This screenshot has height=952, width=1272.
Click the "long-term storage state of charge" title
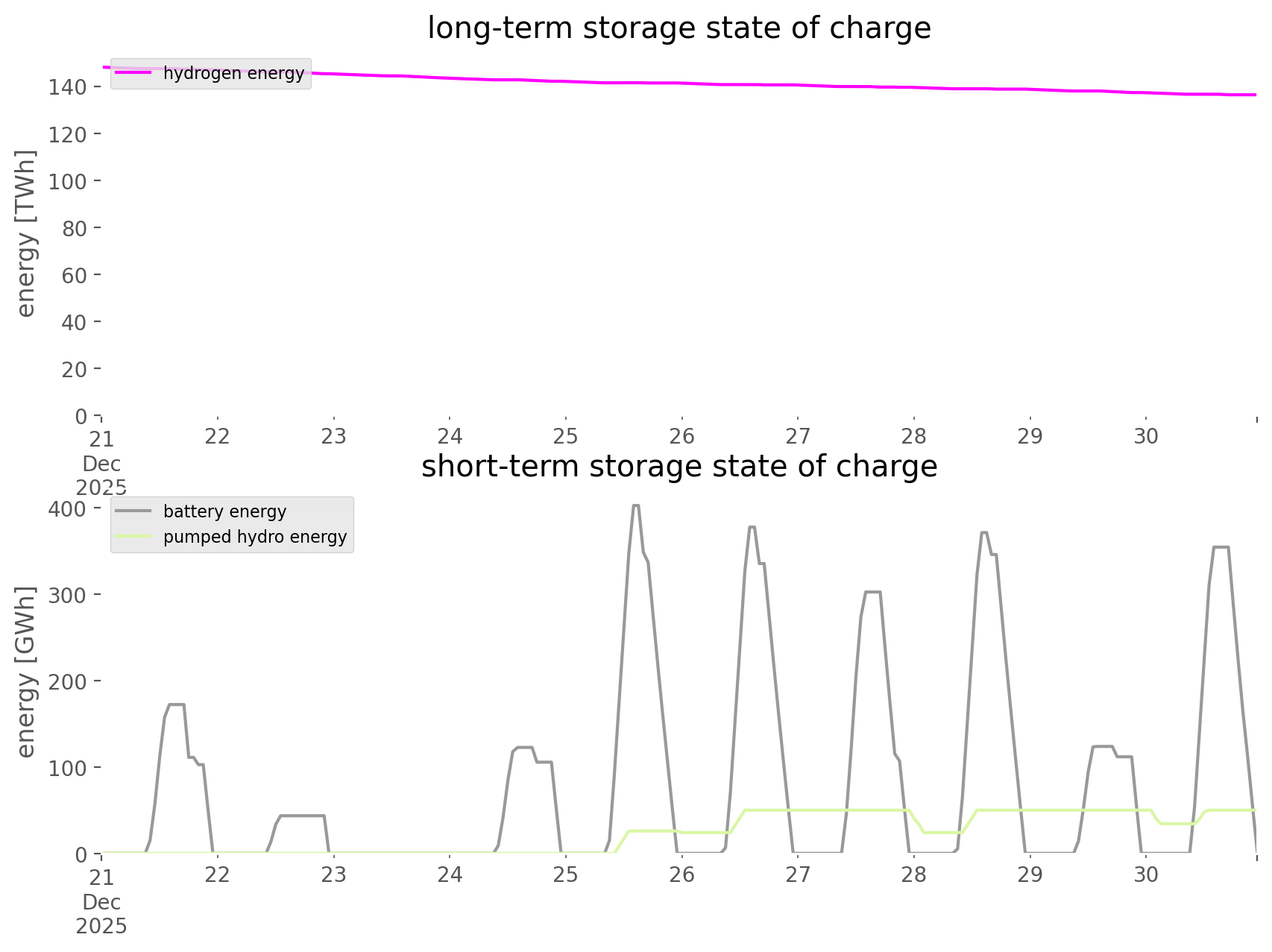coord(678,28)
